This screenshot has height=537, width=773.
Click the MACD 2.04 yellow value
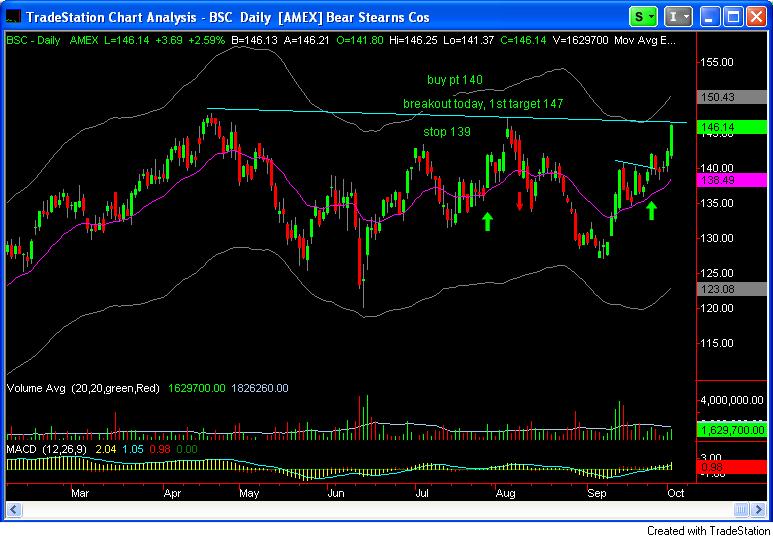click(104, 449)
